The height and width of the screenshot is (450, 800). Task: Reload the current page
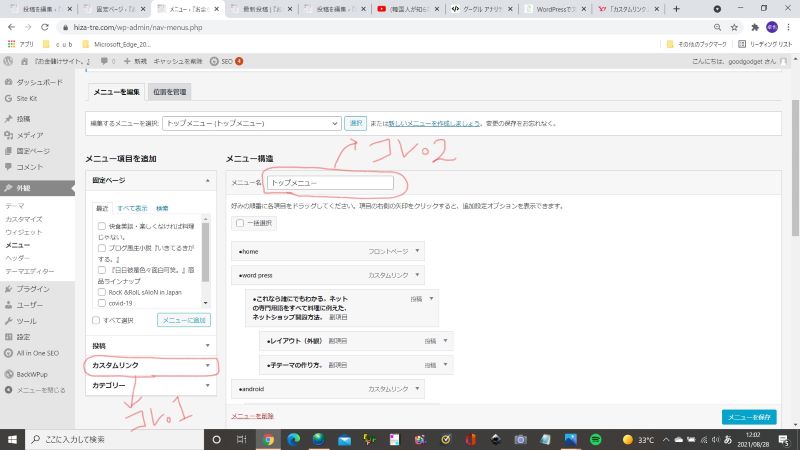45,27
